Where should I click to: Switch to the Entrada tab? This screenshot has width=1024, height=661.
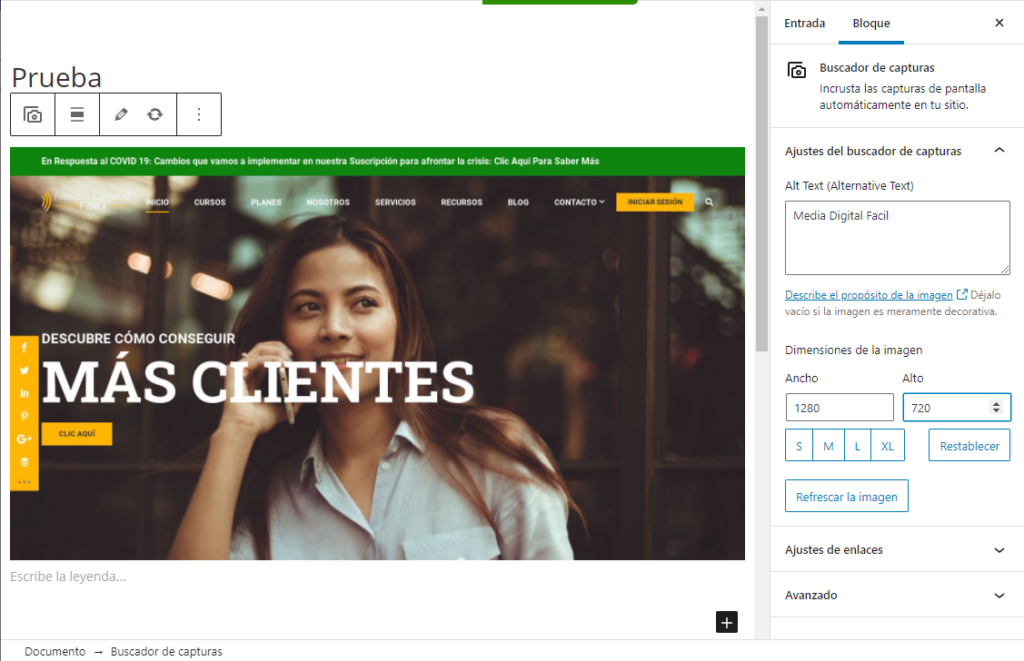click(x=805, y=22)
